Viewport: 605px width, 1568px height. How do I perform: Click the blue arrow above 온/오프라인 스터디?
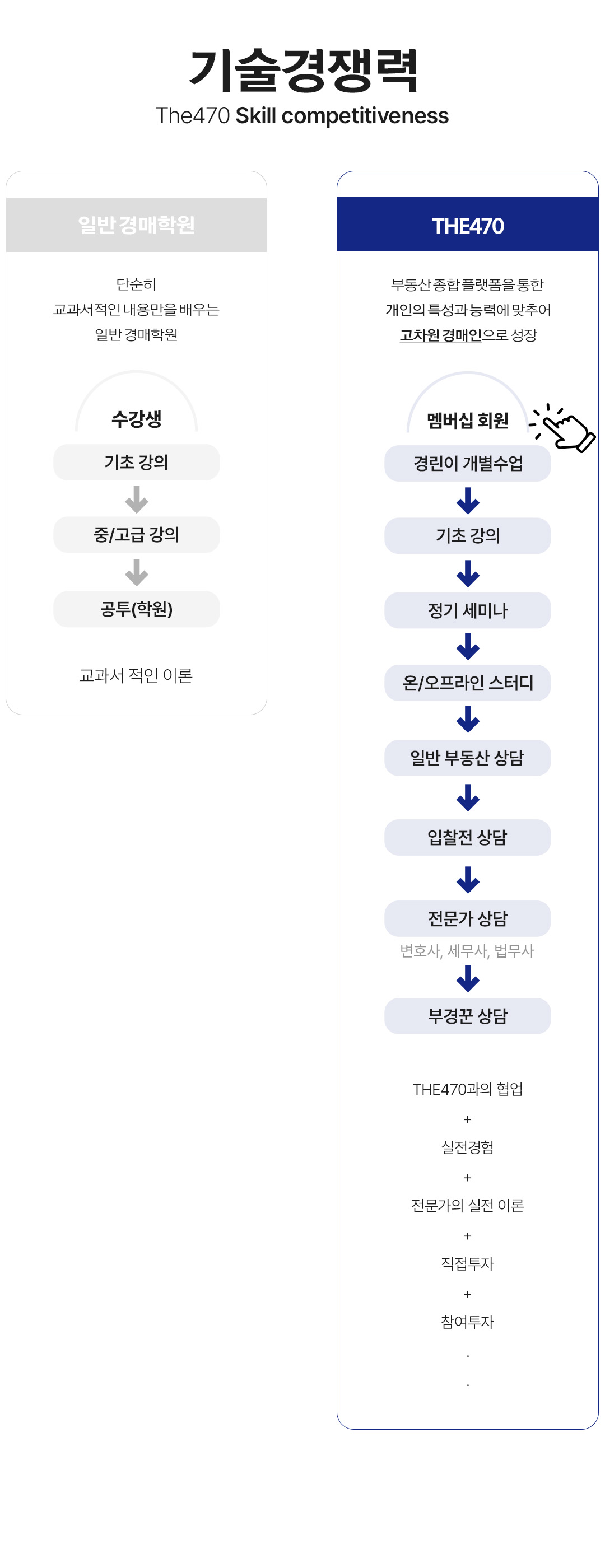tap(467, 646)
